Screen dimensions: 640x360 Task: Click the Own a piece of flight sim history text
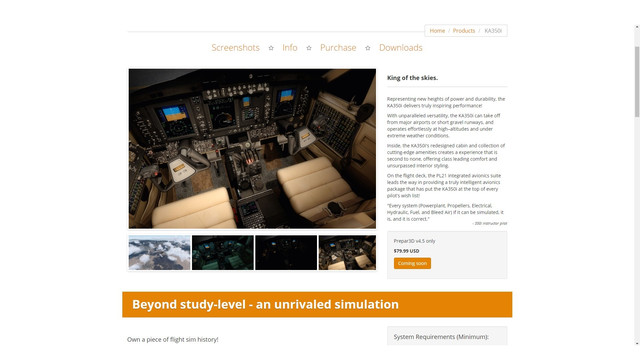point(173,339)
